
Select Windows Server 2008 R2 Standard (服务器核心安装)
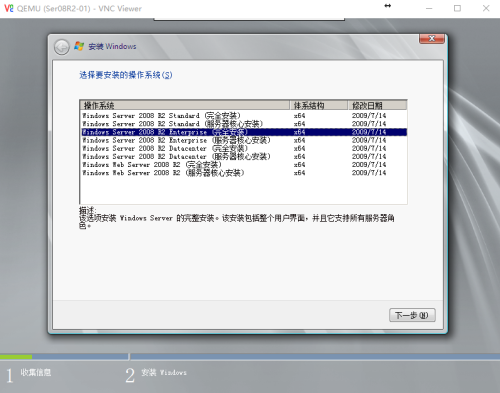pos(243,124)
